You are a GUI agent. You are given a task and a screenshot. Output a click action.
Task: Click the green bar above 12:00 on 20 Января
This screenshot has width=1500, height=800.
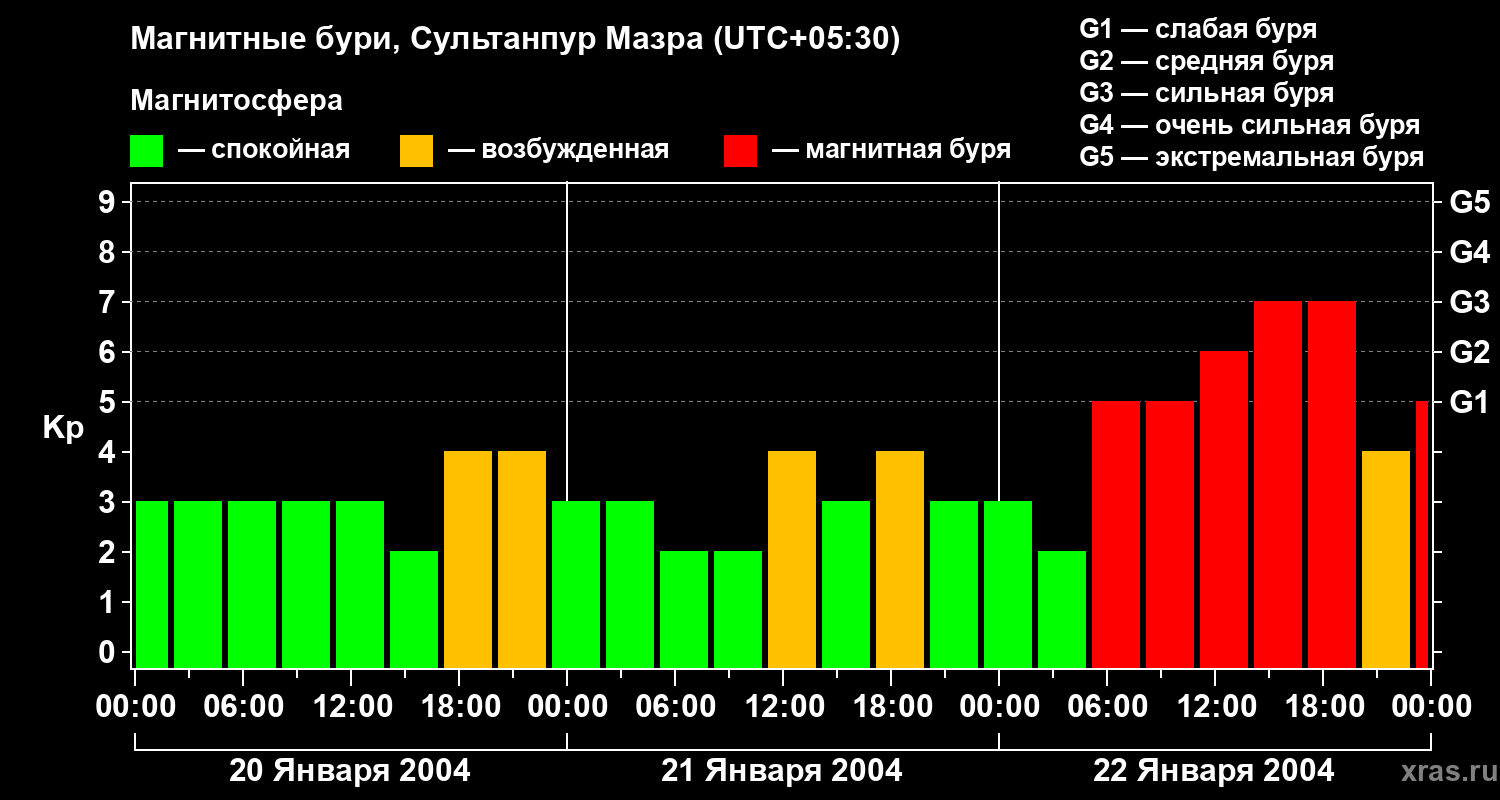tap(360, 585)
